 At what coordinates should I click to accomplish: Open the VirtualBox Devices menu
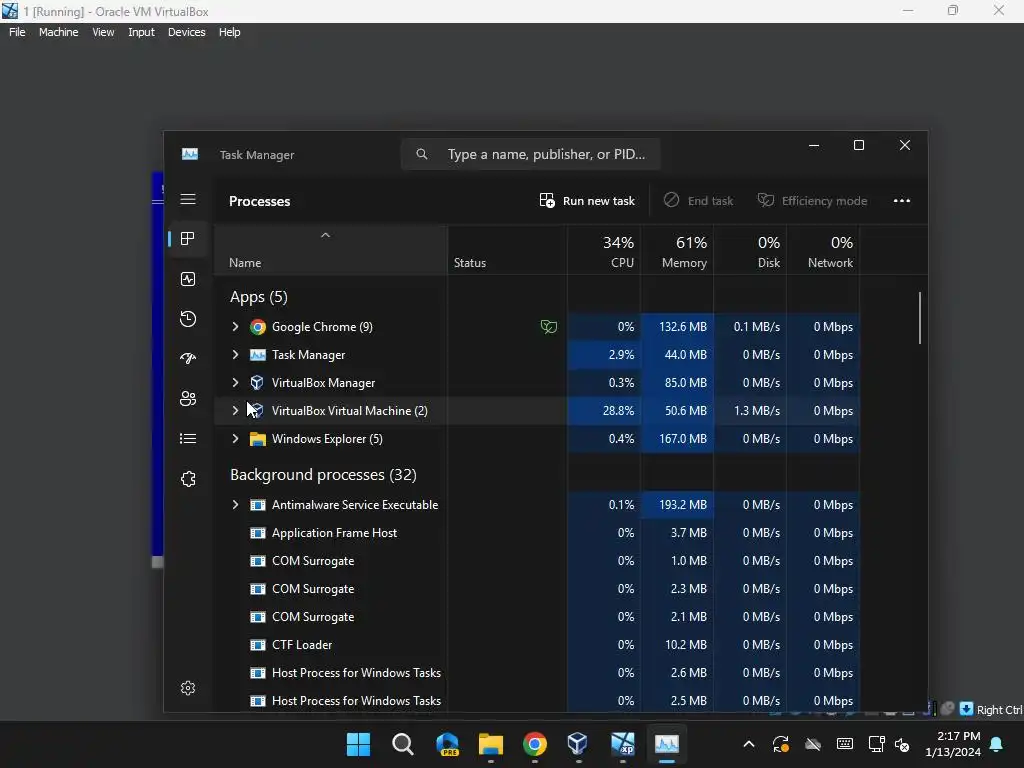[186, 32]
